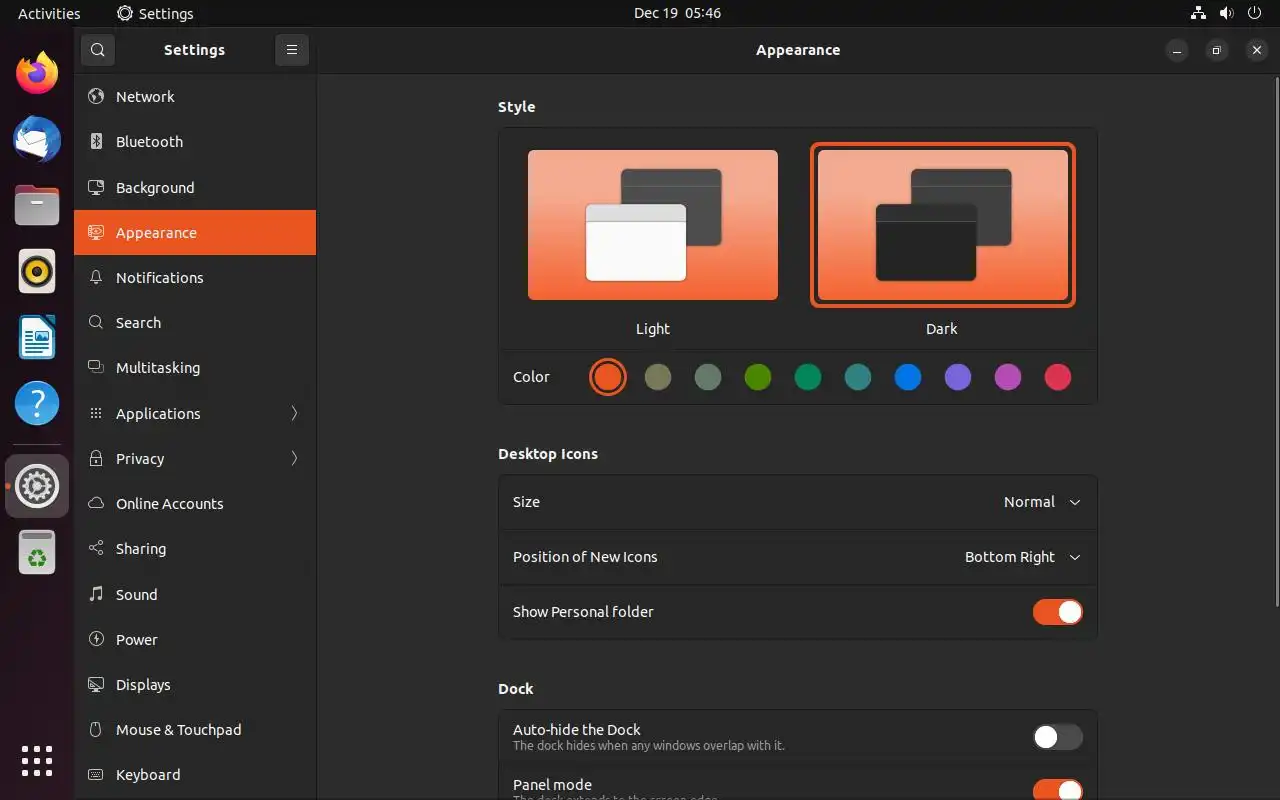Select the blue accent color
The width and height of the screenshot is (1280, 800).
(x=908, y=377)
